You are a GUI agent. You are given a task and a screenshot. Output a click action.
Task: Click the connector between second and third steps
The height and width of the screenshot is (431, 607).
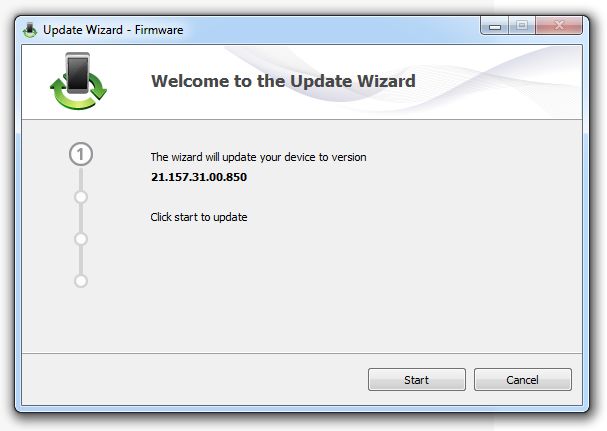point(81,218)
